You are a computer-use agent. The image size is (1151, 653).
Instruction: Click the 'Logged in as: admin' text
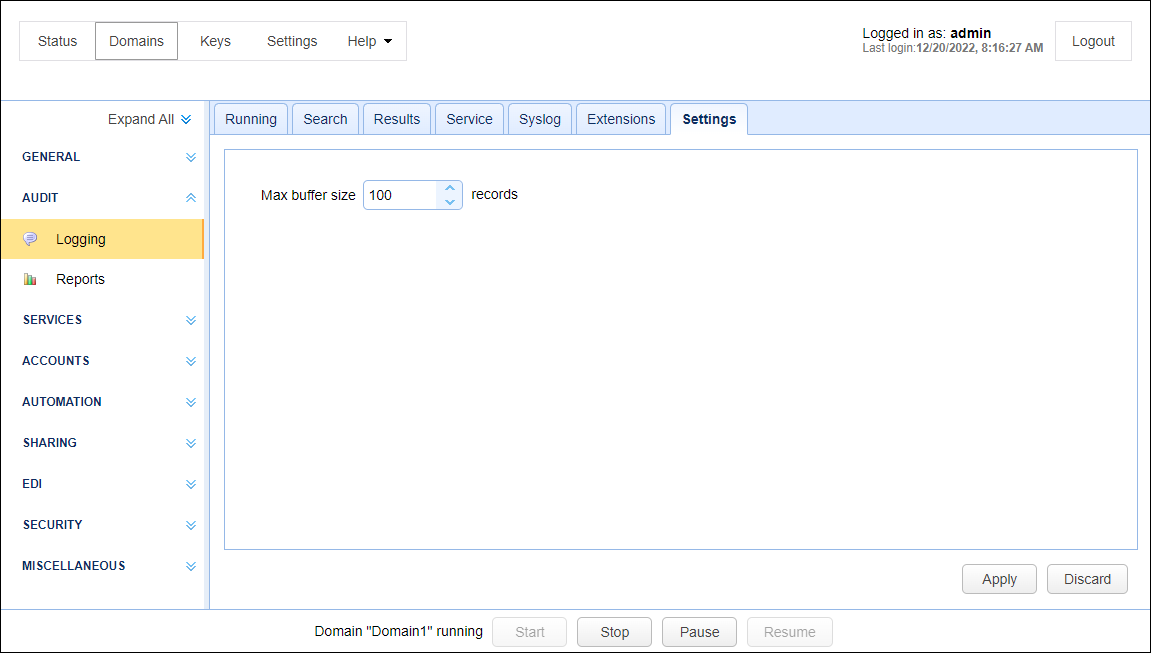point(926,33)
